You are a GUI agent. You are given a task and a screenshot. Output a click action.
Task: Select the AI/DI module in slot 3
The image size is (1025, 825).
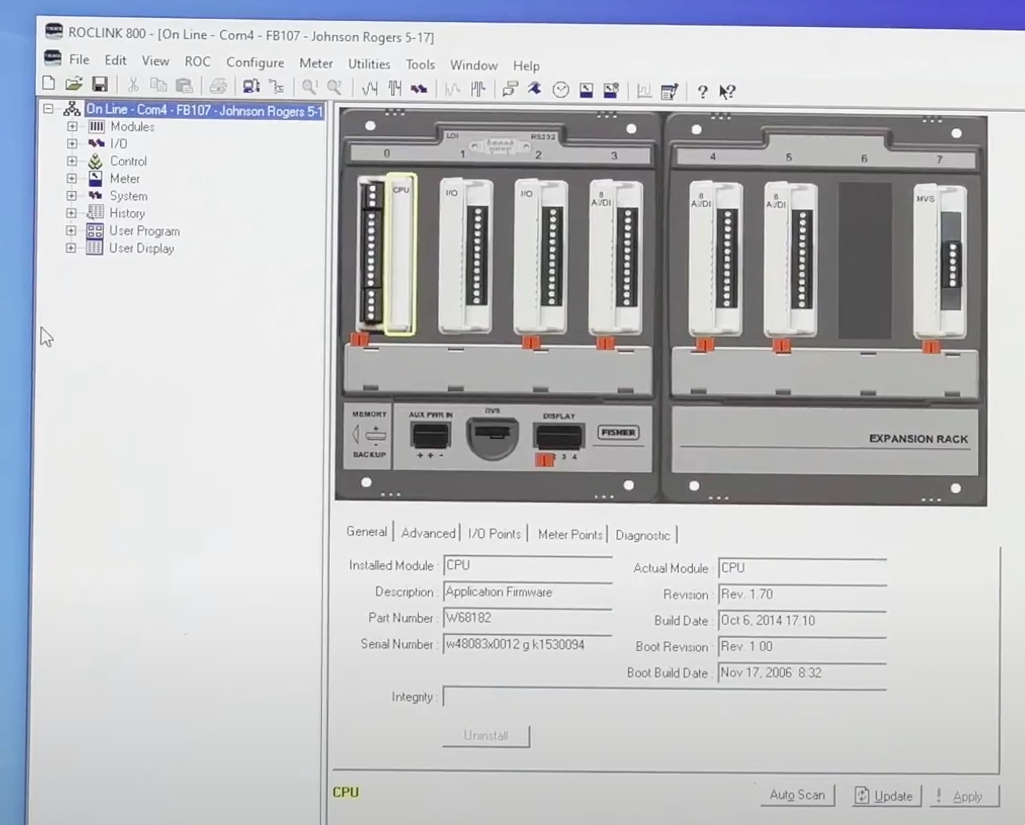click(615, 258)
